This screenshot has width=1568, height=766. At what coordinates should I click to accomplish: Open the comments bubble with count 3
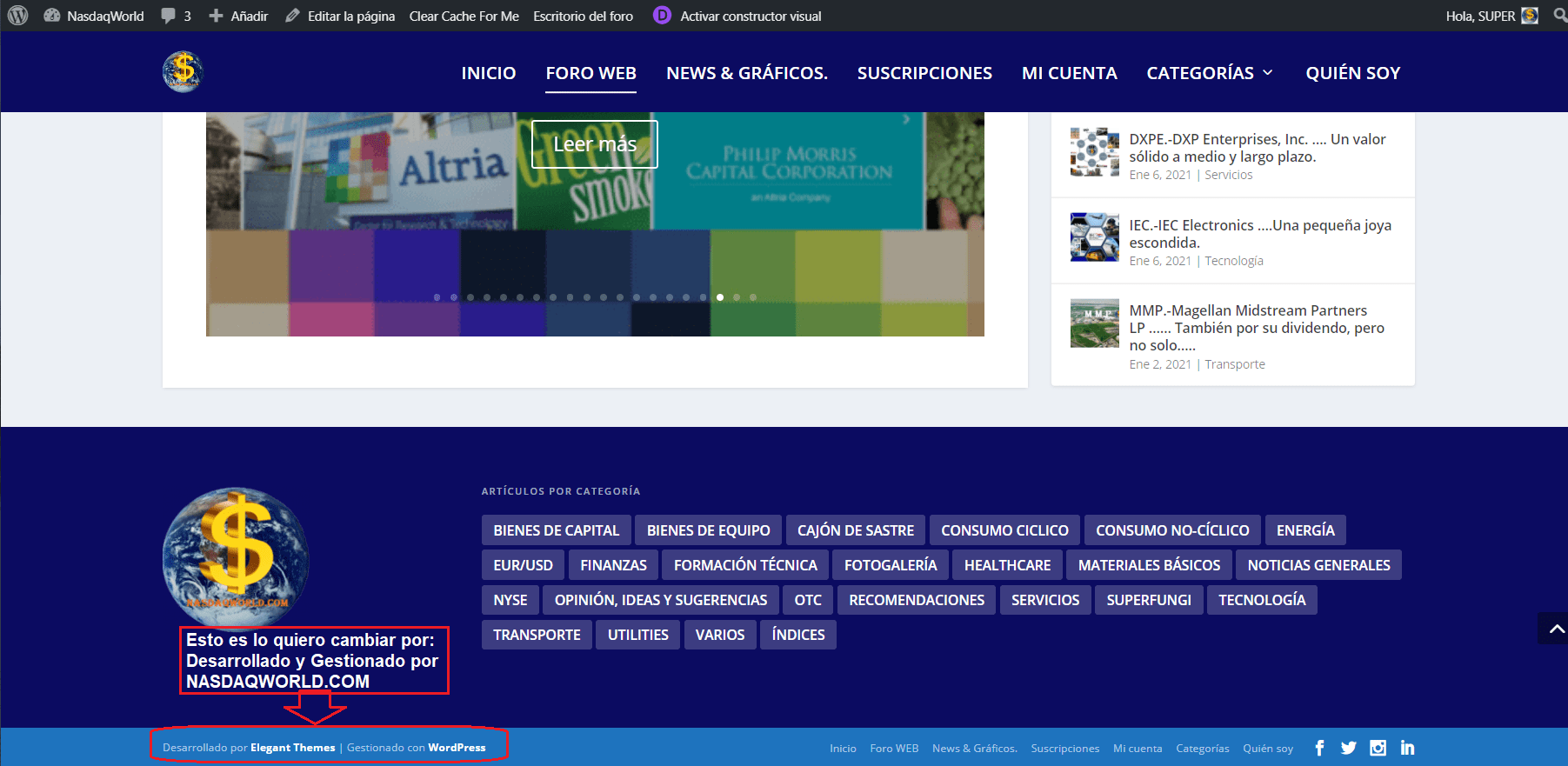pyautogui.click(x=177, y=16)
